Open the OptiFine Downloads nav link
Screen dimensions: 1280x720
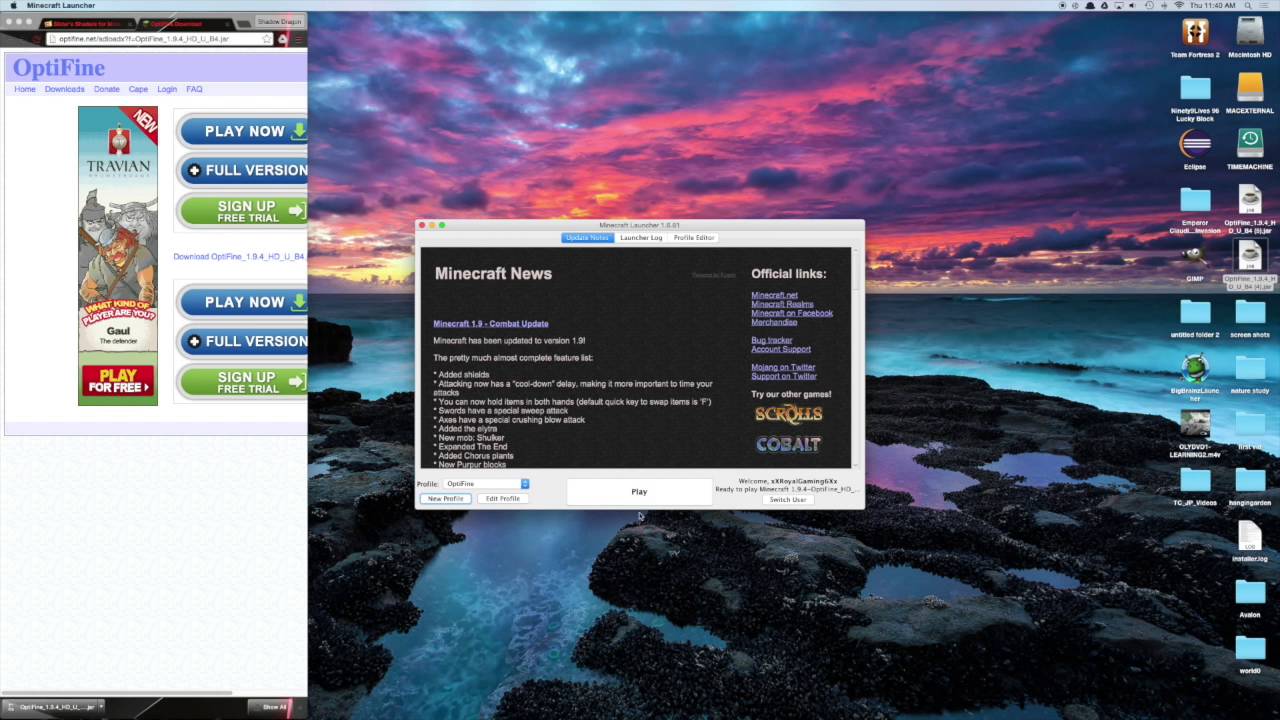[x=65, y=89]
